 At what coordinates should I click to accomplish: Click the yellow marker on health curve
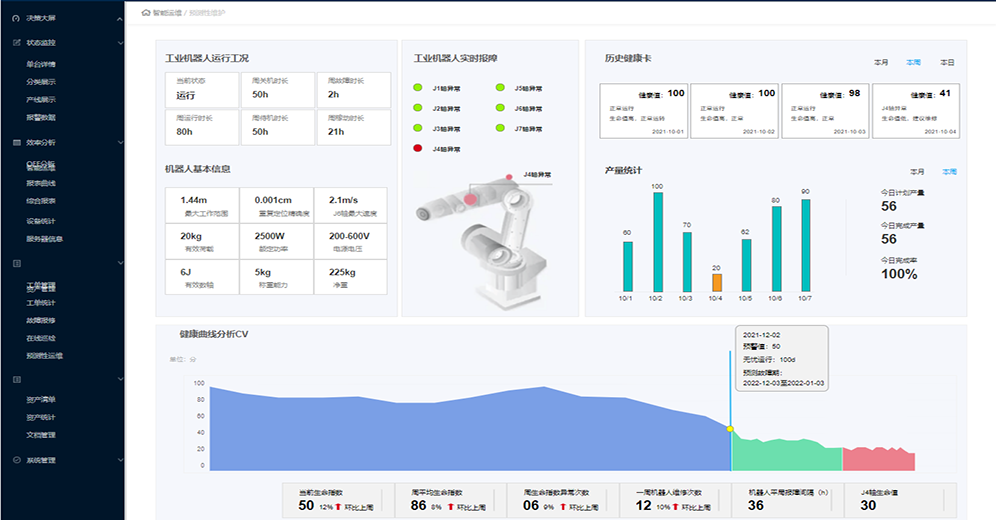pos(730,429)
